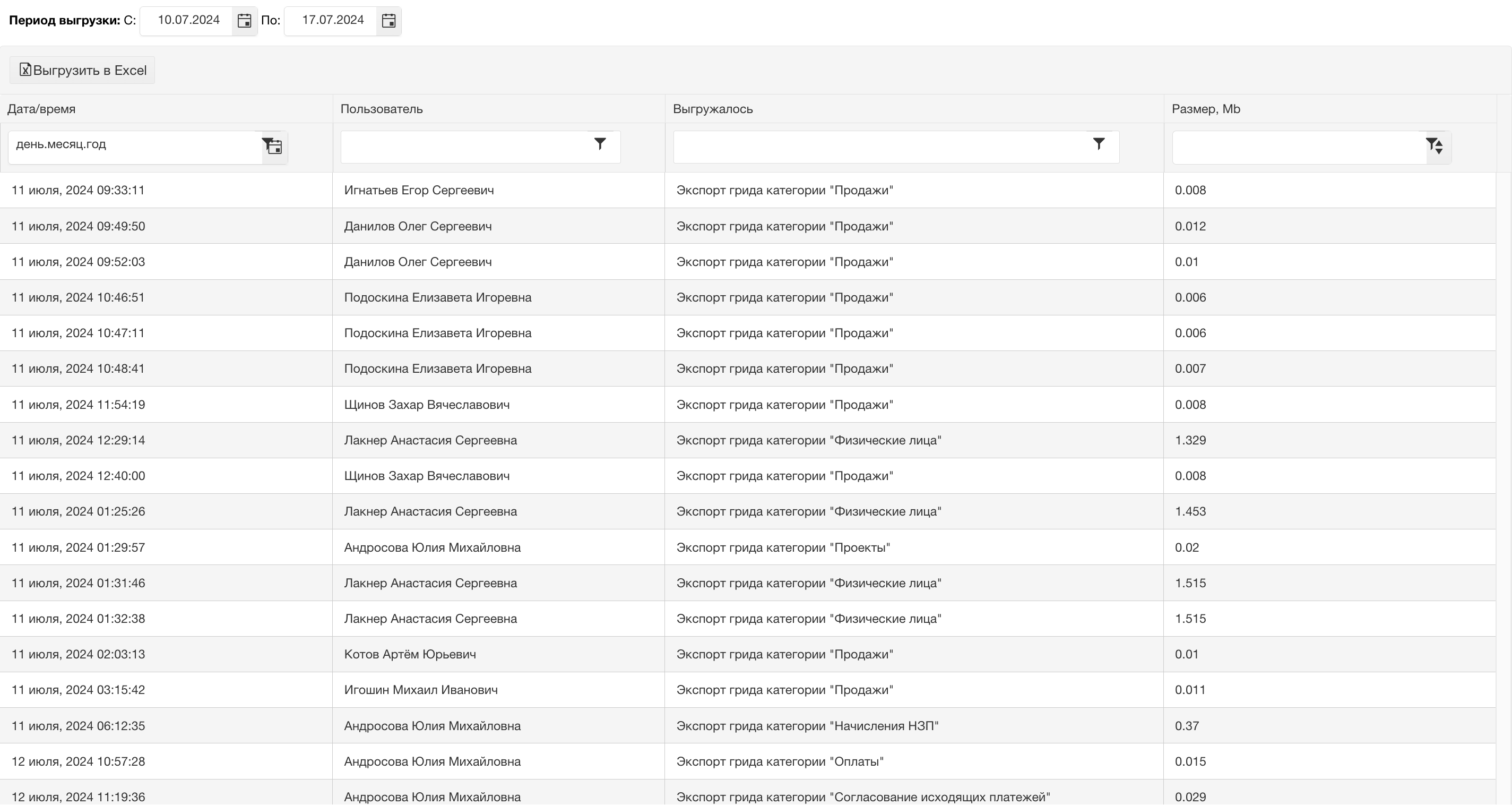Click date "12 июля, 2024 10:57:28"
The height and width of the screenshot is (805, 1512).
78,761
